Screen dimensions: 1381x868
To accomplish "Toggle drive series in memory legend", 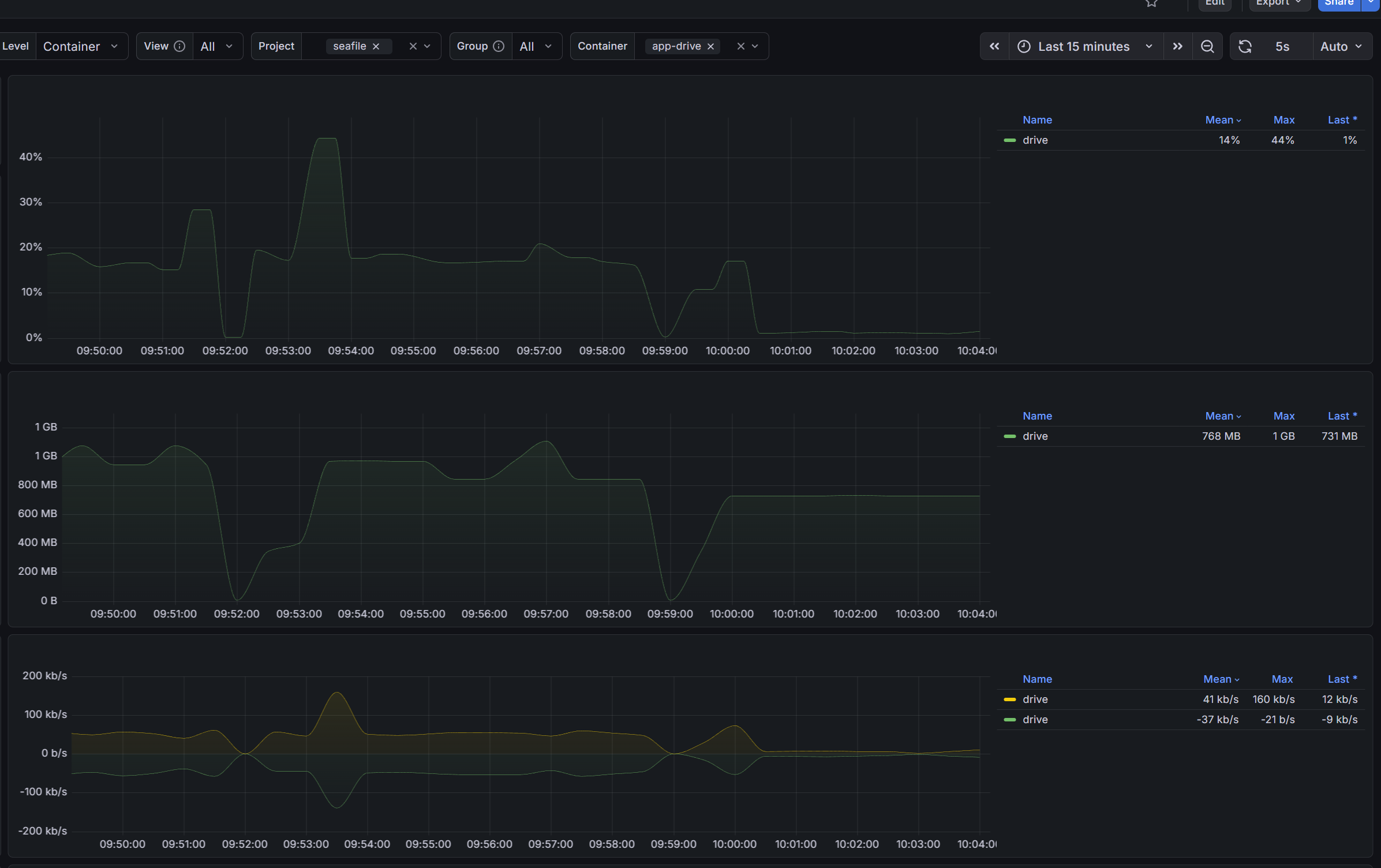I will click(1035, 436).
